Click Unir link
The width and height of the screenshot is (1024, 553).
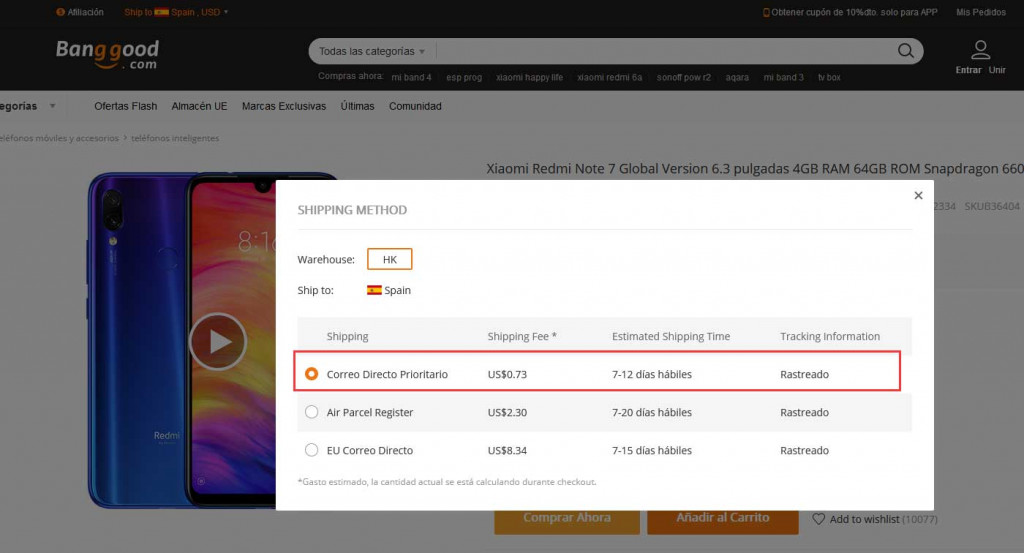point(997,70)
